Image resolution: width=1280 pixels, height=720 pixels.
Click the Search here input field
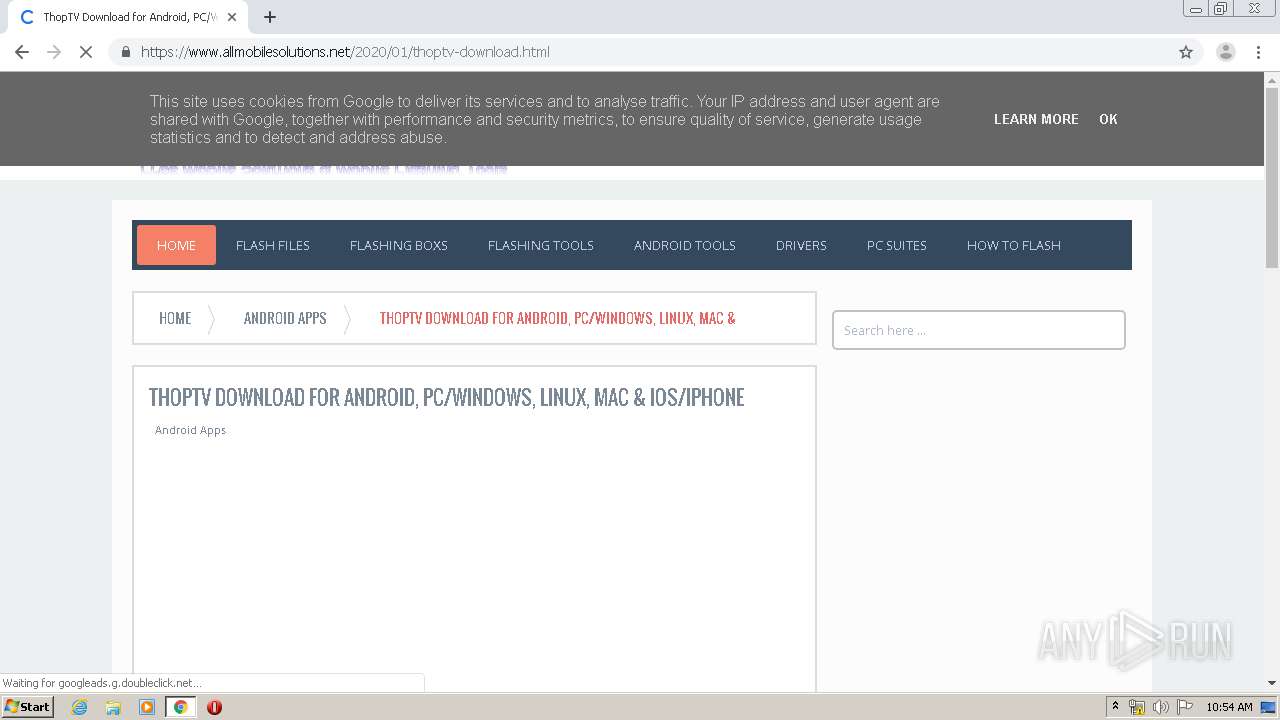pos(979,330)
